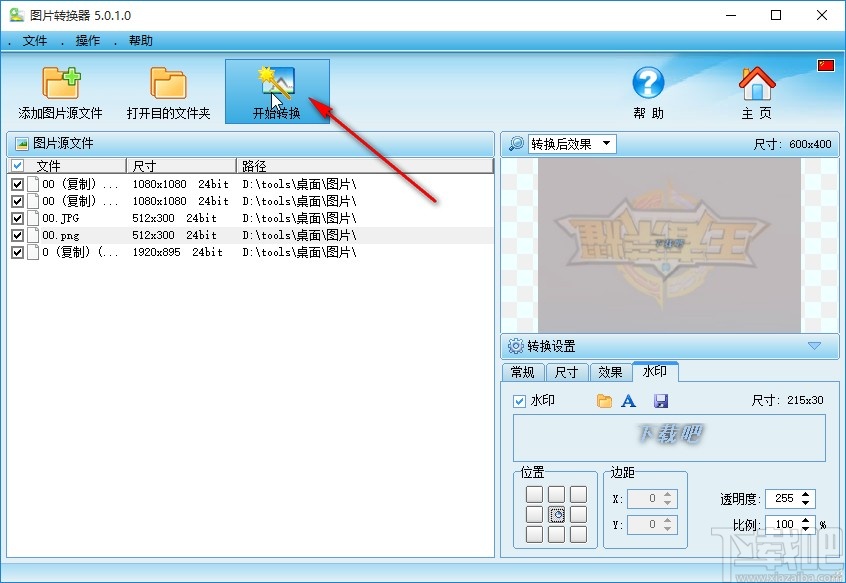The image size is (846, 583).
Task: Open the 主页 home icon
Action: pos(756,82)
